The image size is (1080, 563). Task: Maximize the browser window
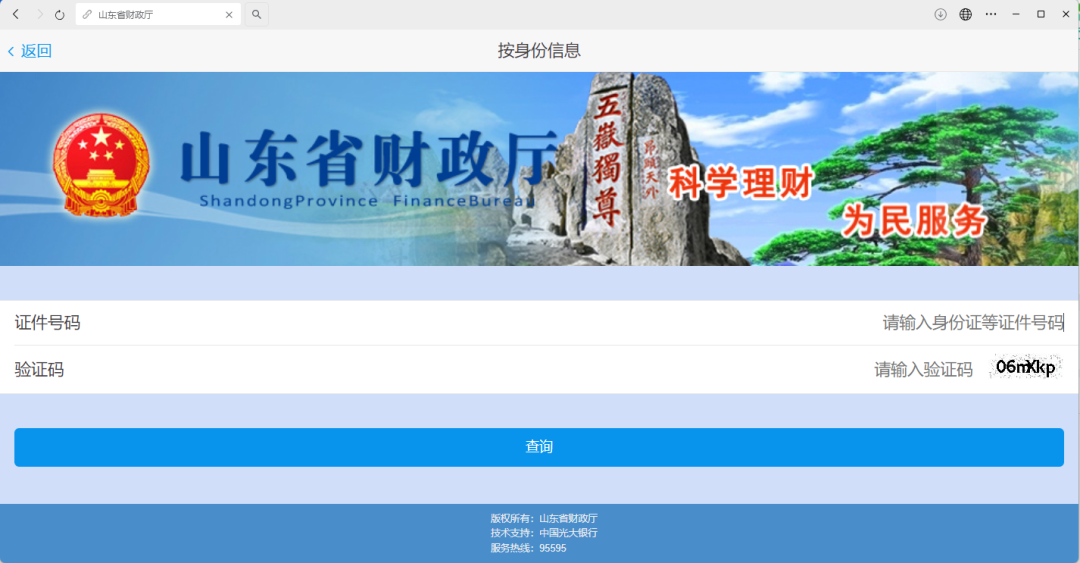(x=1041, y=15)
